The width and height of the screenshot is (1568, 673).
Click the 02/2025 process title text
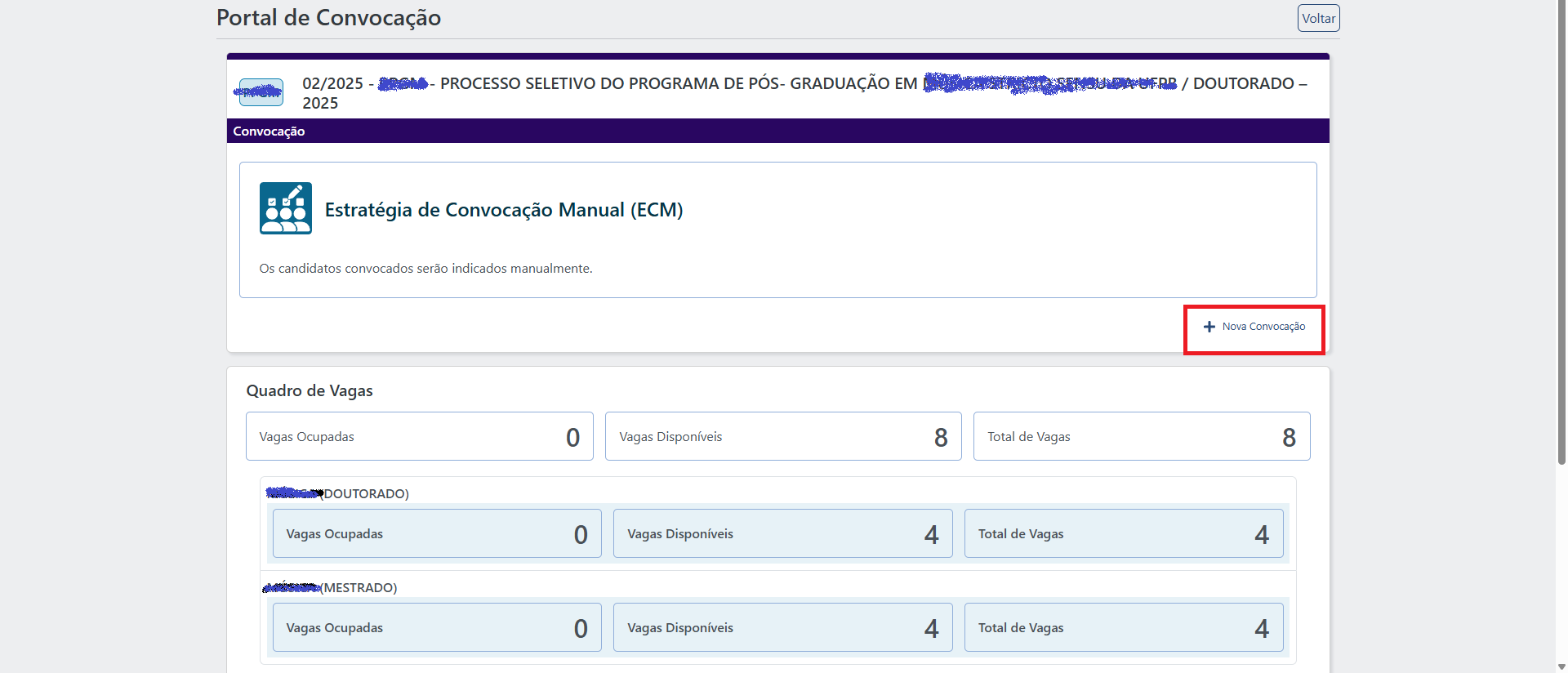pyautogui.click(x=804, y=93)
